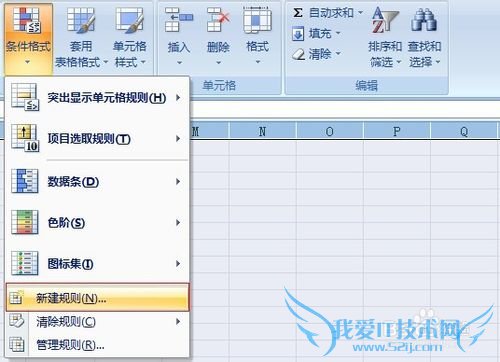Click the 图标集 icon sets icon
Image resolution: width=500 pixels, height=362 pixels.
click(x=25, y=263)
